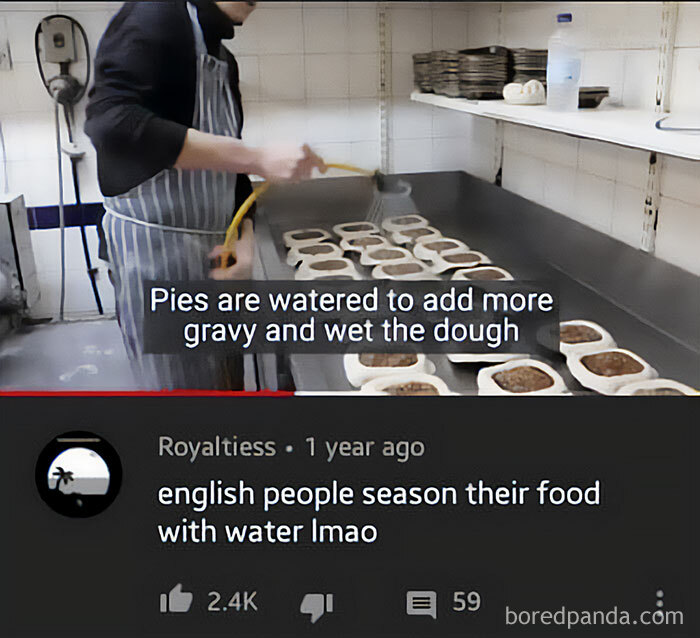Open the Royaltiess channel username link
This screenshot has height=638, width=700.
point(217,446)
